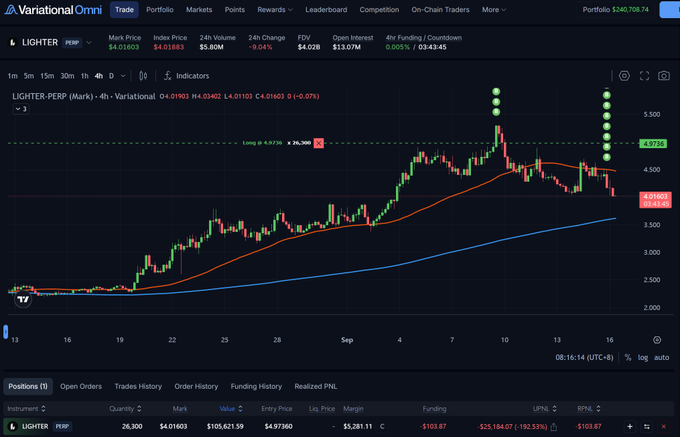
Task: Click the left edge panel expand handle
Action: [5, 332]
